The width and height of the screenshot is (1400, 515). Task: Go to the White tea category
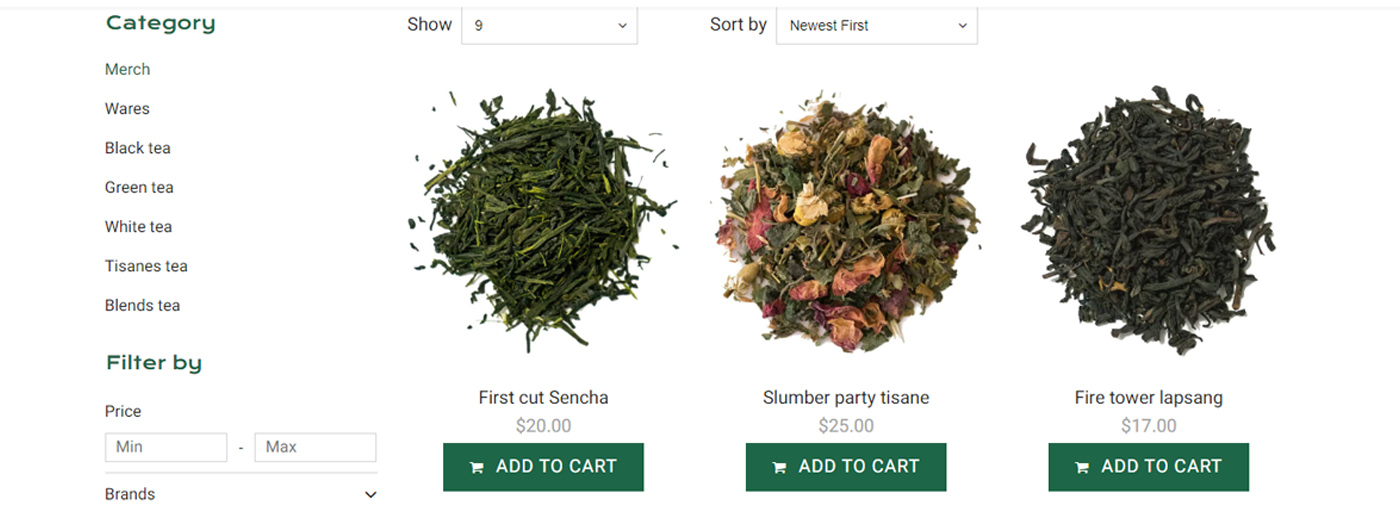pyautogui.click(x=138, y=227)
